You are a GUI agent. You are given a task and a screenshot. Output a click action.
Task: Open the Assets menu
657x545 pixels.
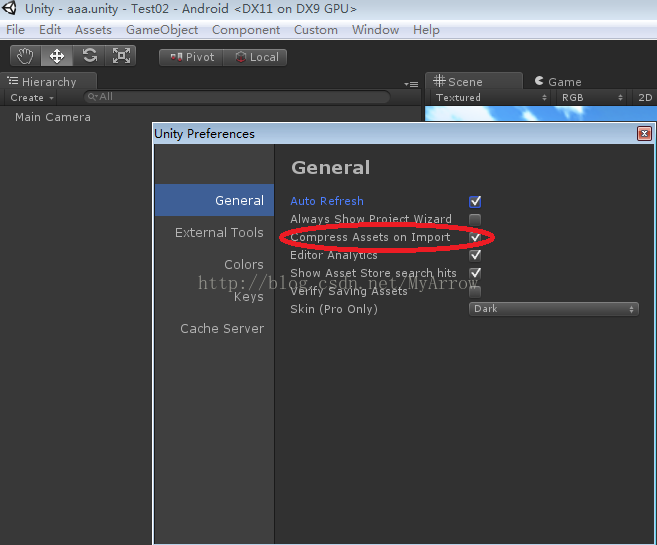click(x=93, y=30)
